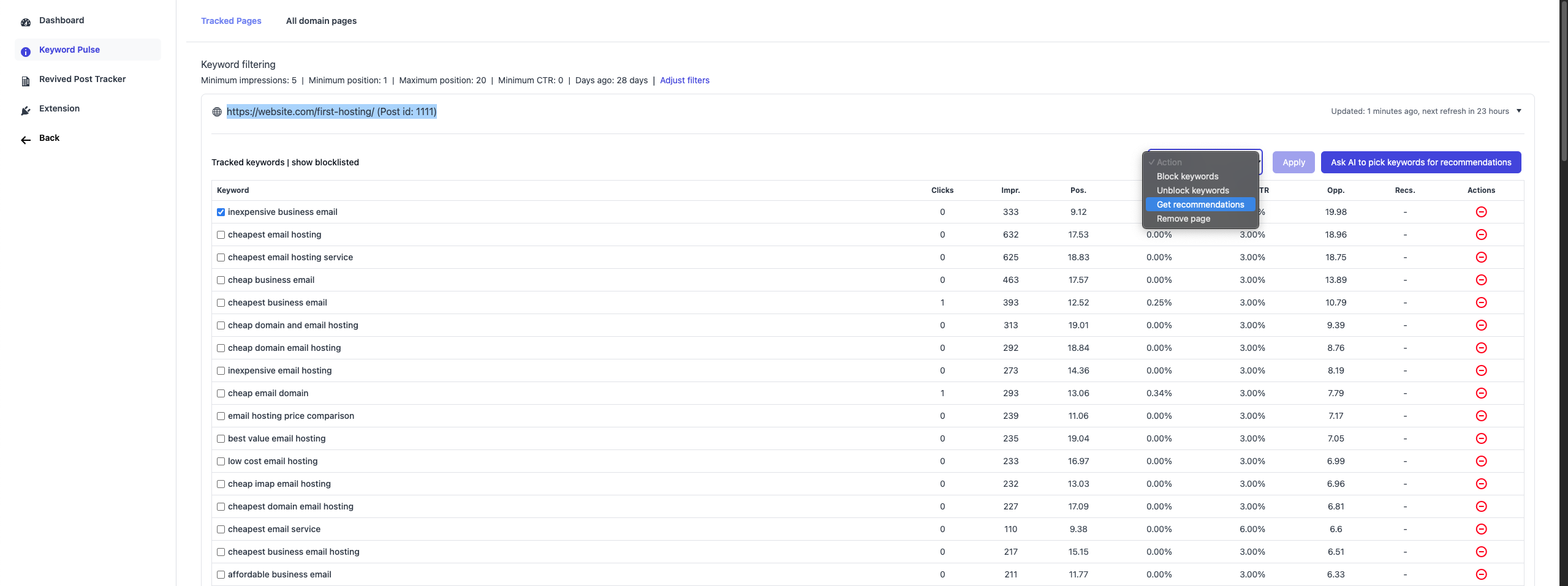
Task: Click the Opp. column header
Action: pyautogui.click(x=1336, y=190)
